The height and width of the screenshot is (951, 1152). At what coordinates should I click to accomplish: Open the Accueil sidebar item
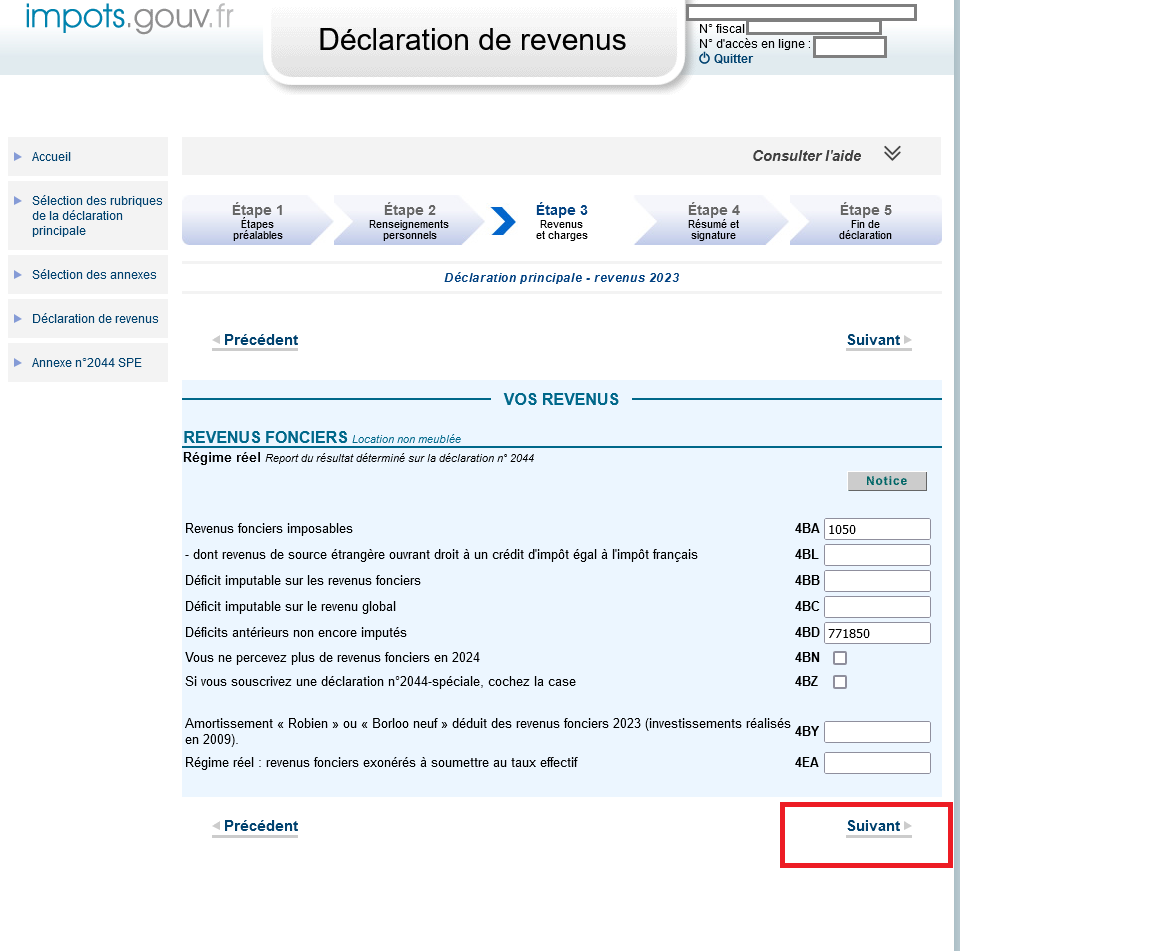pos(51,157)
